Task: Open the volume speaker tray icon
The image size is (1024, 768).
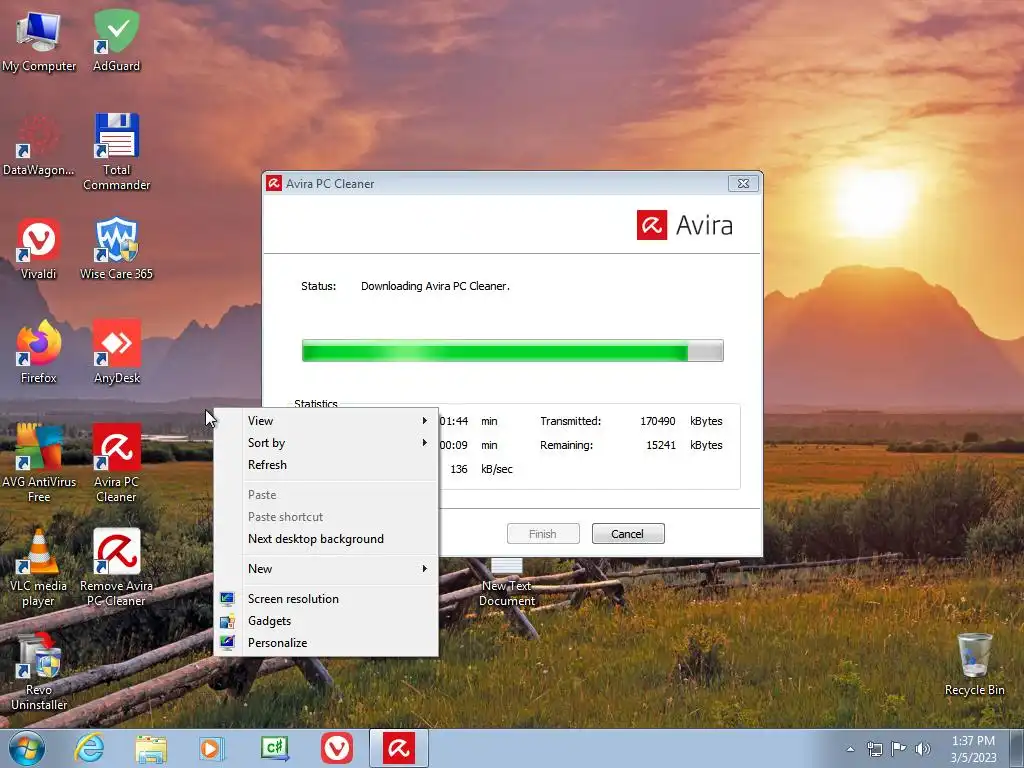Action: coord(923,749)
